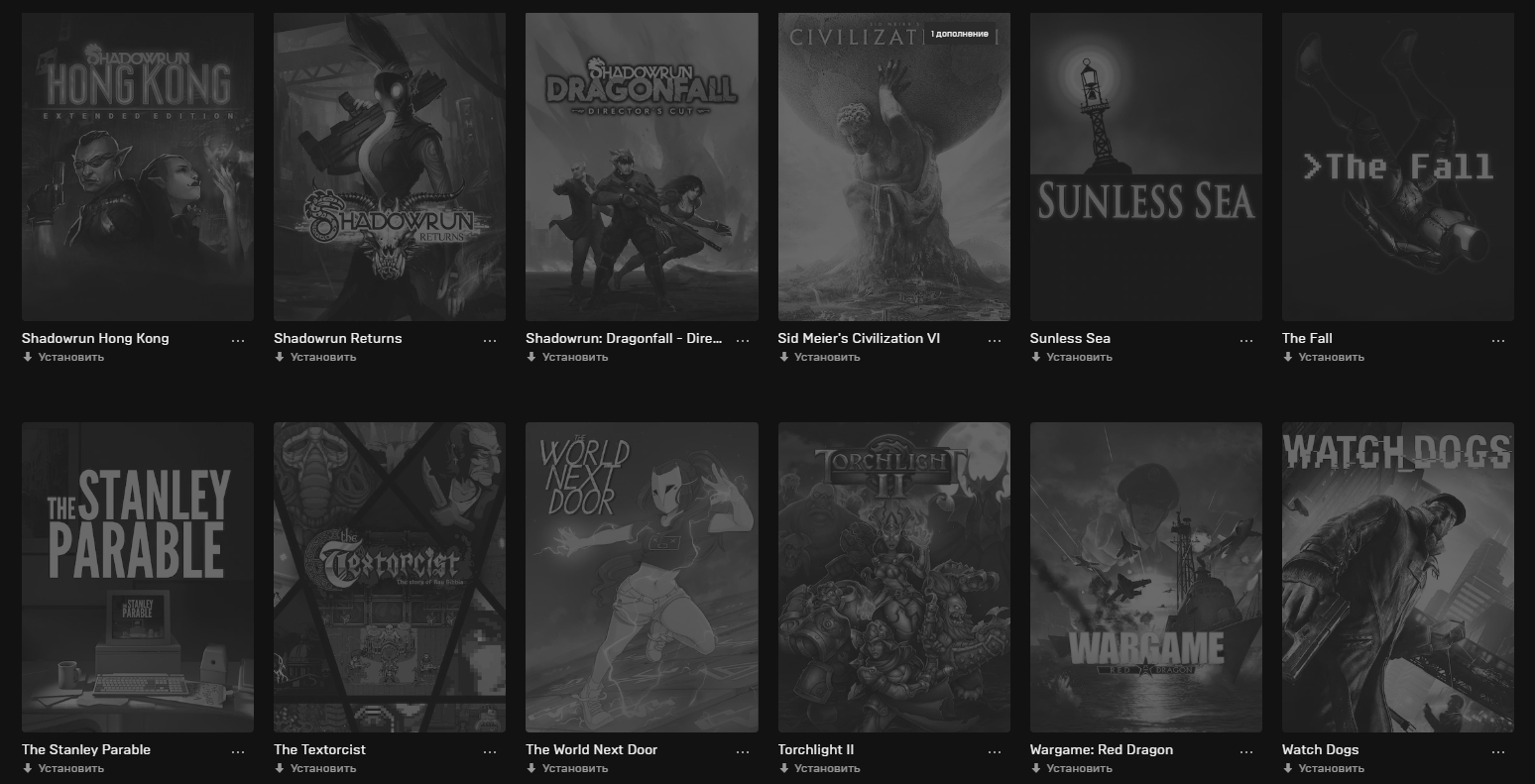Click the title text The Fall
Image resolution: width=1535 pixels, height=784 pixels.
tap(1307, 338)
